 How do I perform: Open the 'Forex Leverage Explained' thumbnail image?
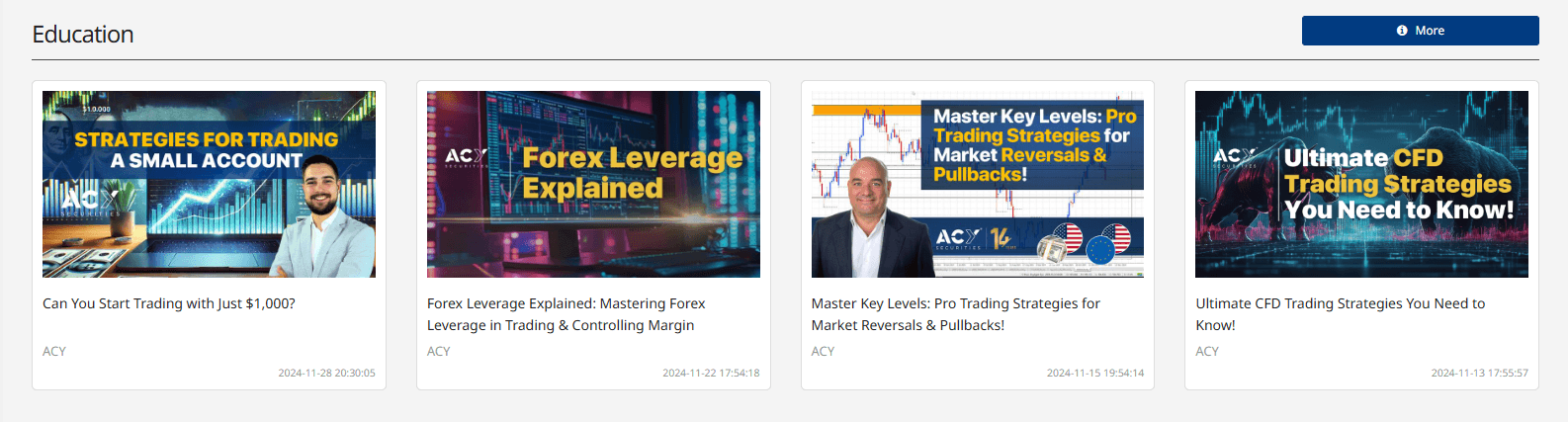(x=593, y=184)
